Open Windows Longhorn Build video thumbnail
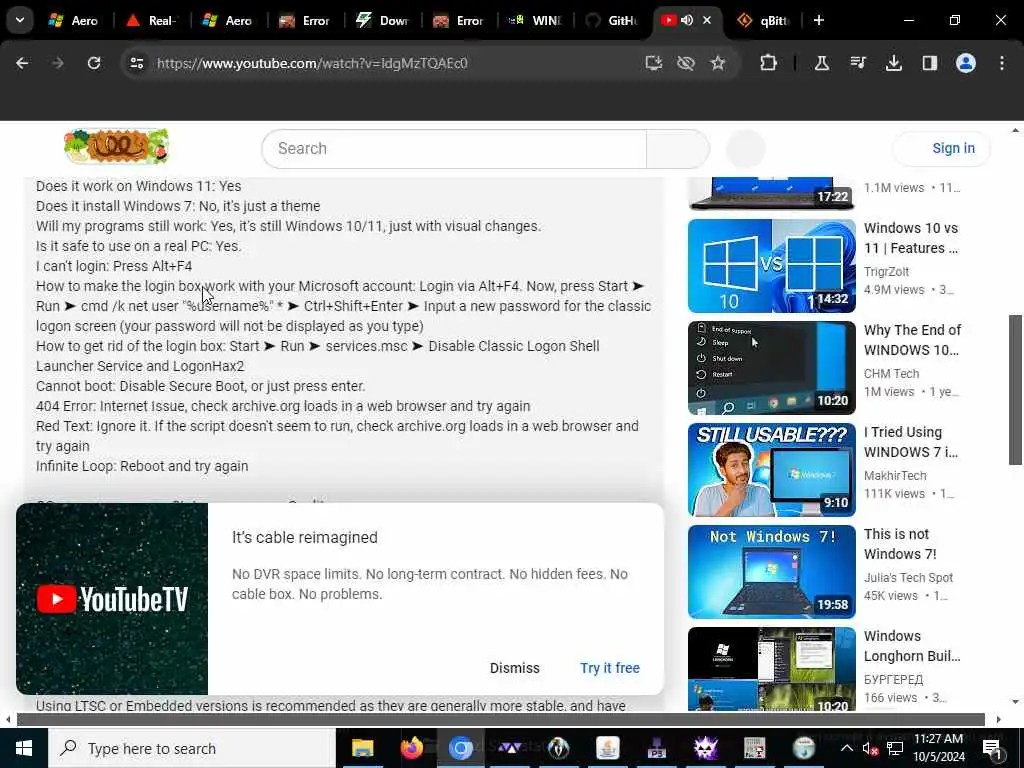Screen dimensions: 1024x768 [771, 669]
